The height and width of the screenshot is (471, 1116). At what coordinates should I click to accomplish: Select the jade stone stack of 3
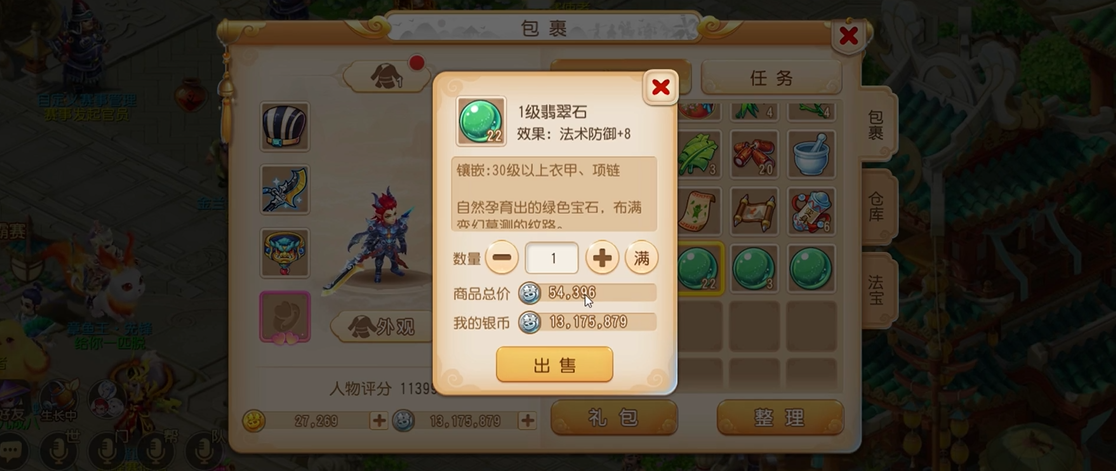754,268
